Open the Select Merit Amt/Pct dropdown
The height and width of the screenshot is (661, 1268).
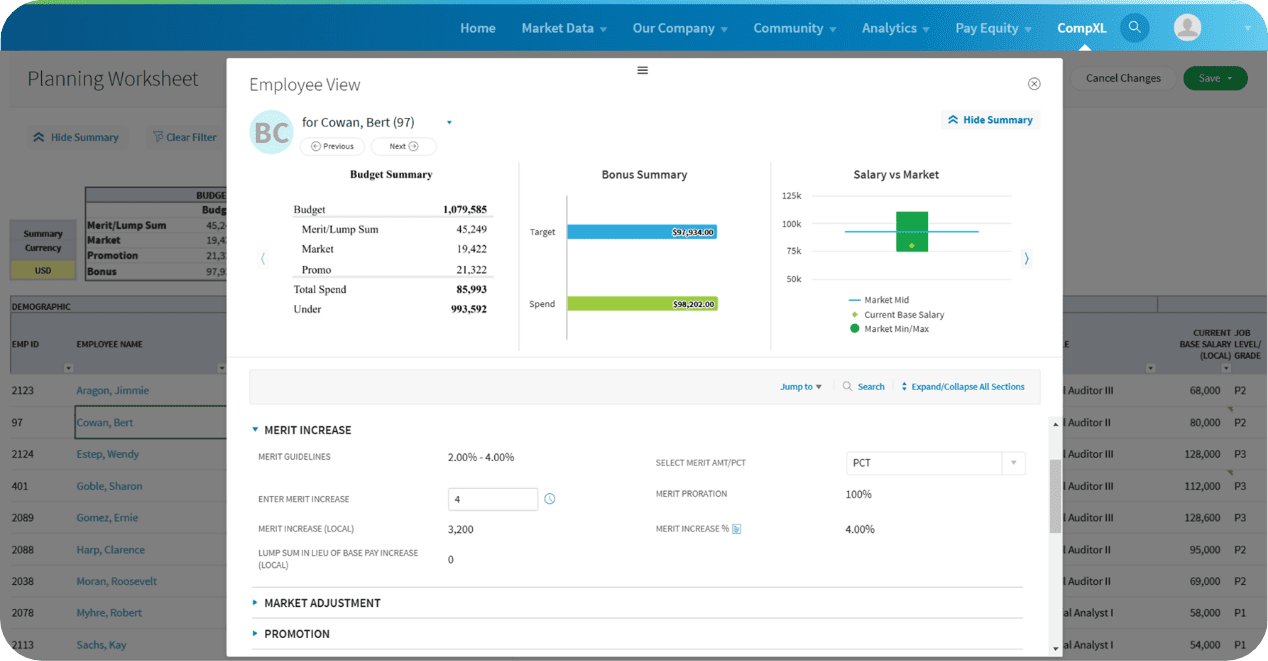(935, 463)
